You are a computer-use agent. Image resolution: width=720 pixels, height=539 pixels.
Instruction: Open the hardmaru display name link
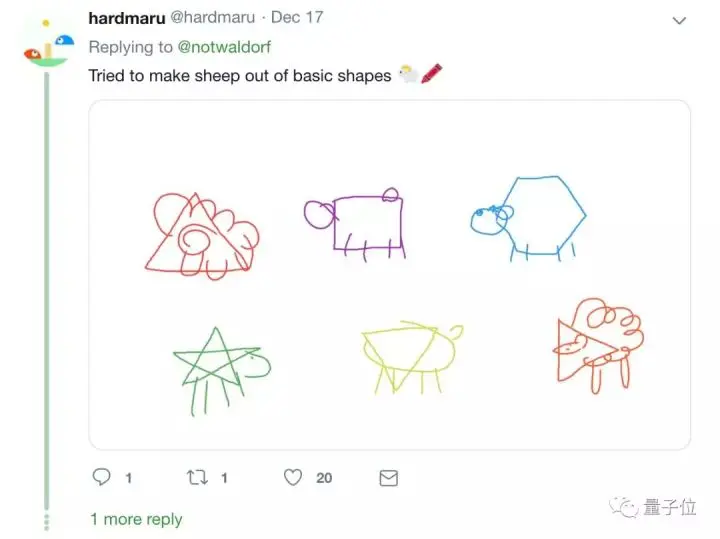point(126,18)
